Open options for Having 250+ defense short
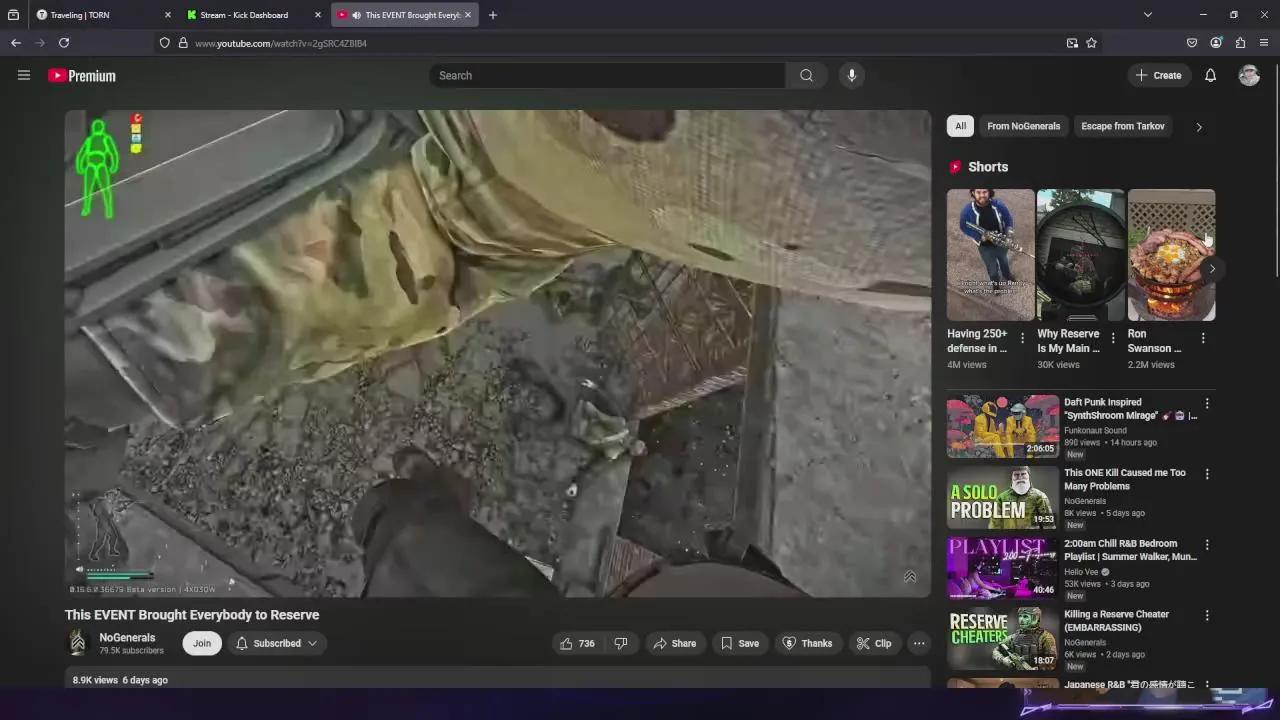Image resolution: width=1280 pixels, height=720 pixels. pyautogui.click(x=1022, y=339)
